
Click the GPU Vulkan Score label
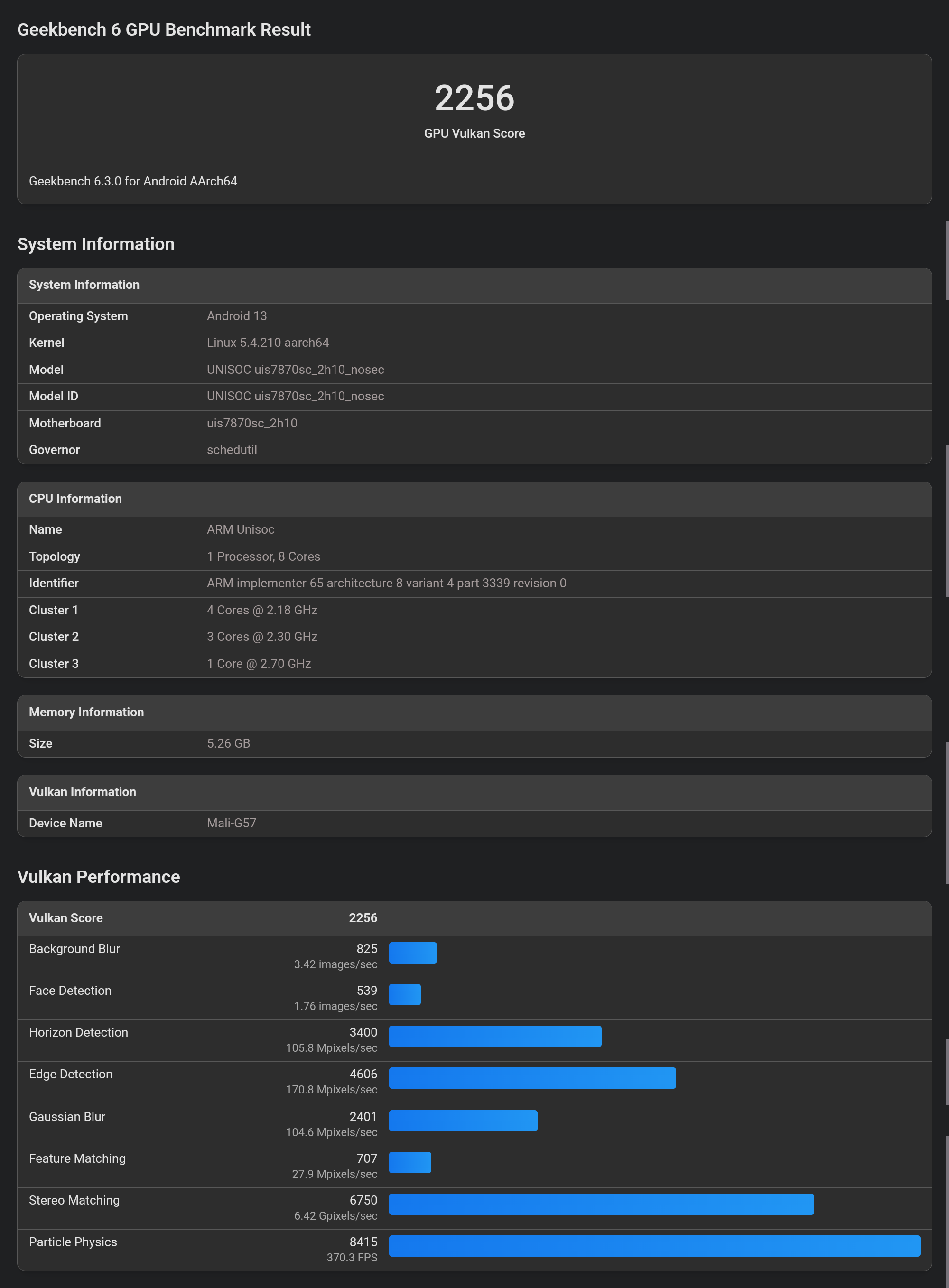click(x=474, y=133)
